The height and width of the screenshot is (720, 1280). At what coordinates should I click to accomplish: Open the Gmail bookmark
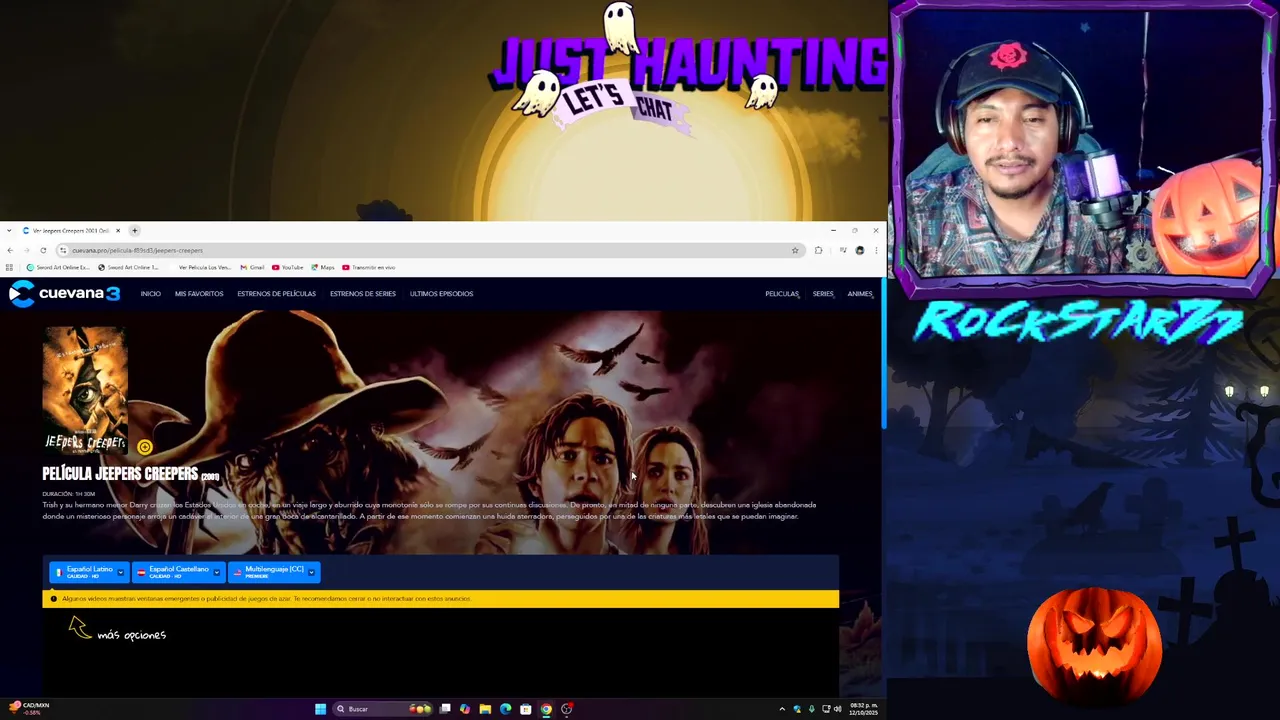pyautogui.click(x=252, y=268)
